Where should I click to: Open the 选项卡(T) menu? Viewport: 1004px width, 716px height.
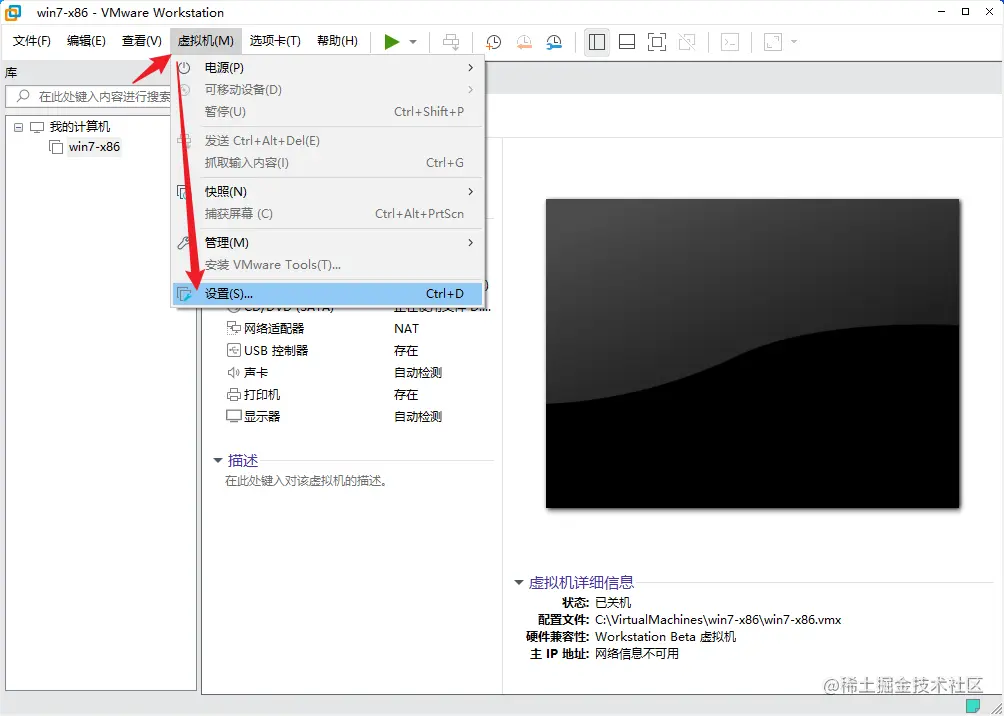275,41
